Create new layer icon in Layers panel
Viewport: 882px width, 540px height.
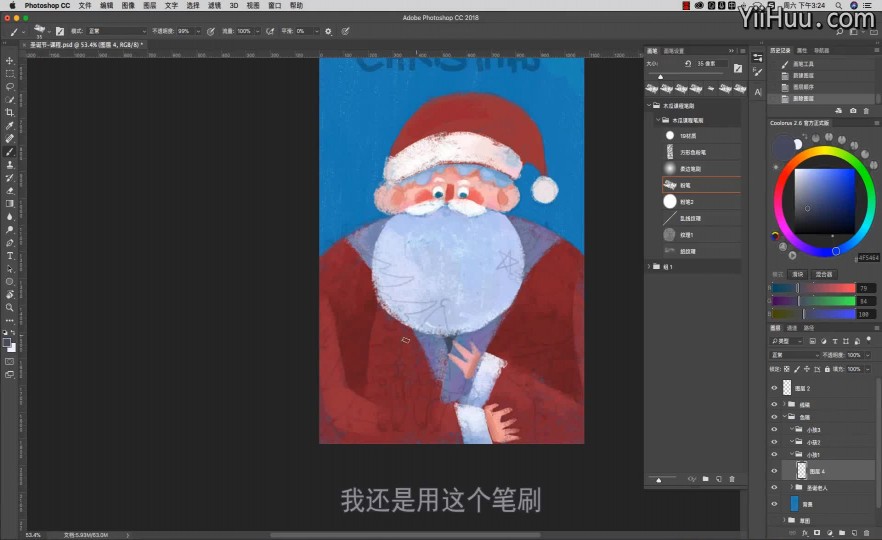pyautogui.click(x=854, y=533)
